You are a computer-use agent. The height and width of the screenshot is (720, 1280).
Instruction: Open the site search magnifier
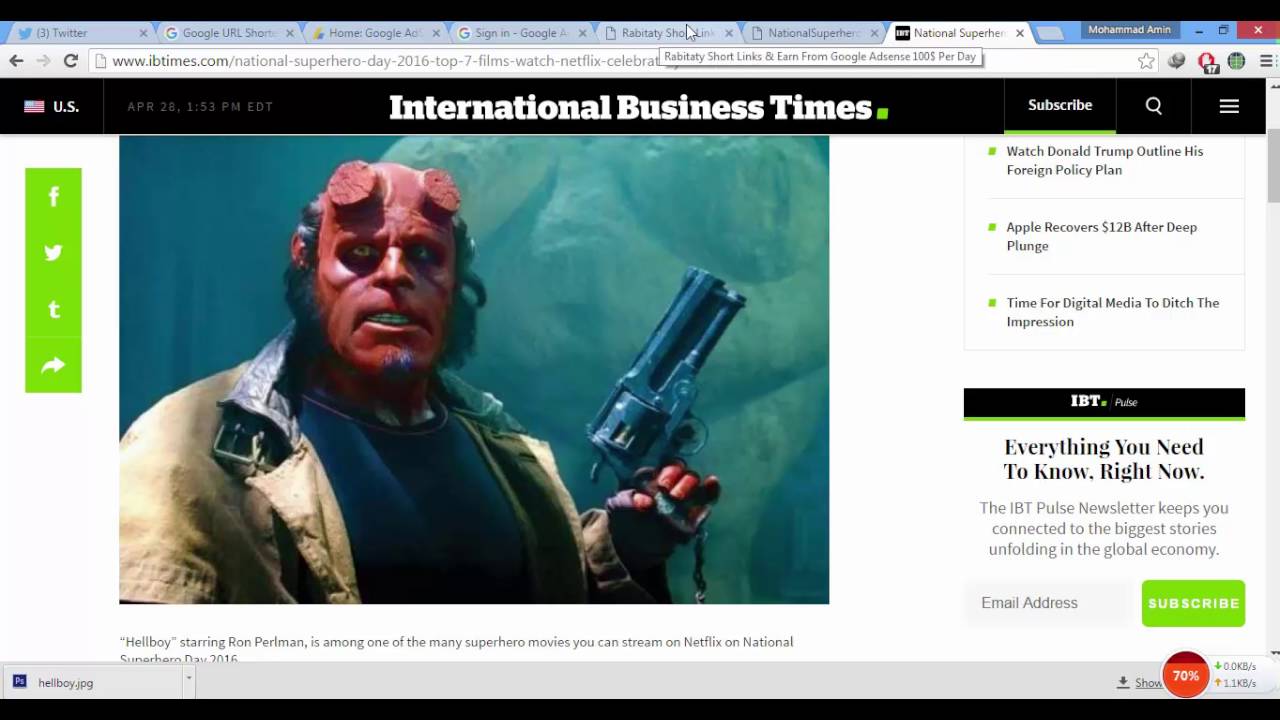(x=1153, y=106)
